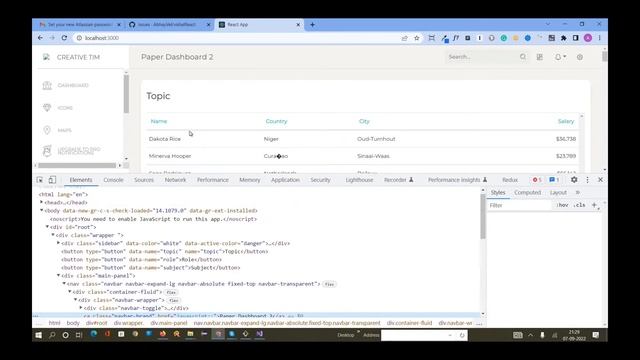Viewport: 640px width, 360px height.
Task: Select the Subject button element line
Action: [151, 268]
